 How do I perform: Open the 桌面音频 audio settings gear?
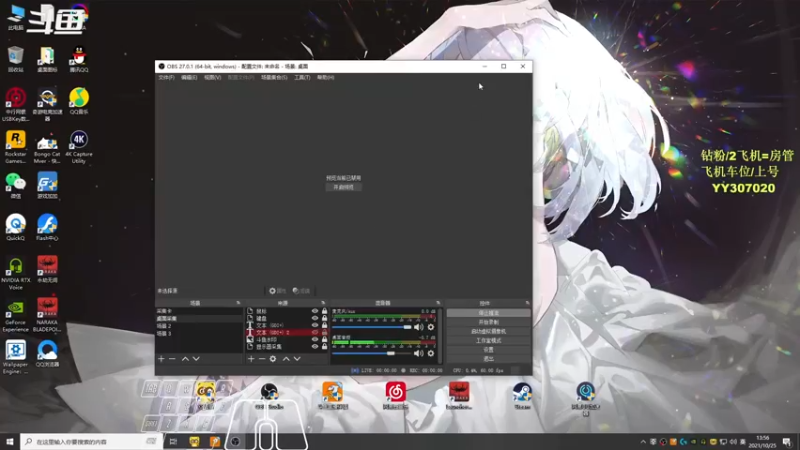[431, 353]
